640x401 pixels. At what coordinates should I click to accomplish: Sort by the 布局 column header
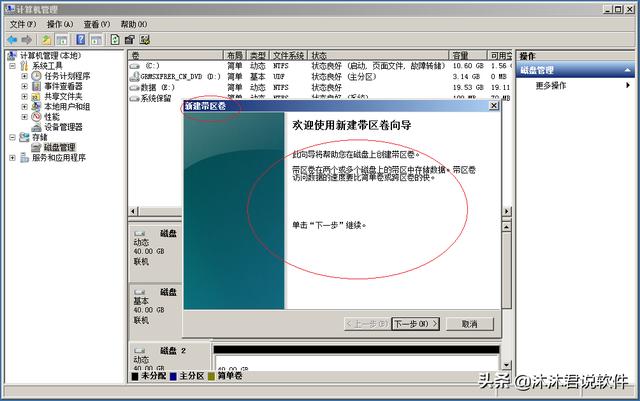click(235, 56)
